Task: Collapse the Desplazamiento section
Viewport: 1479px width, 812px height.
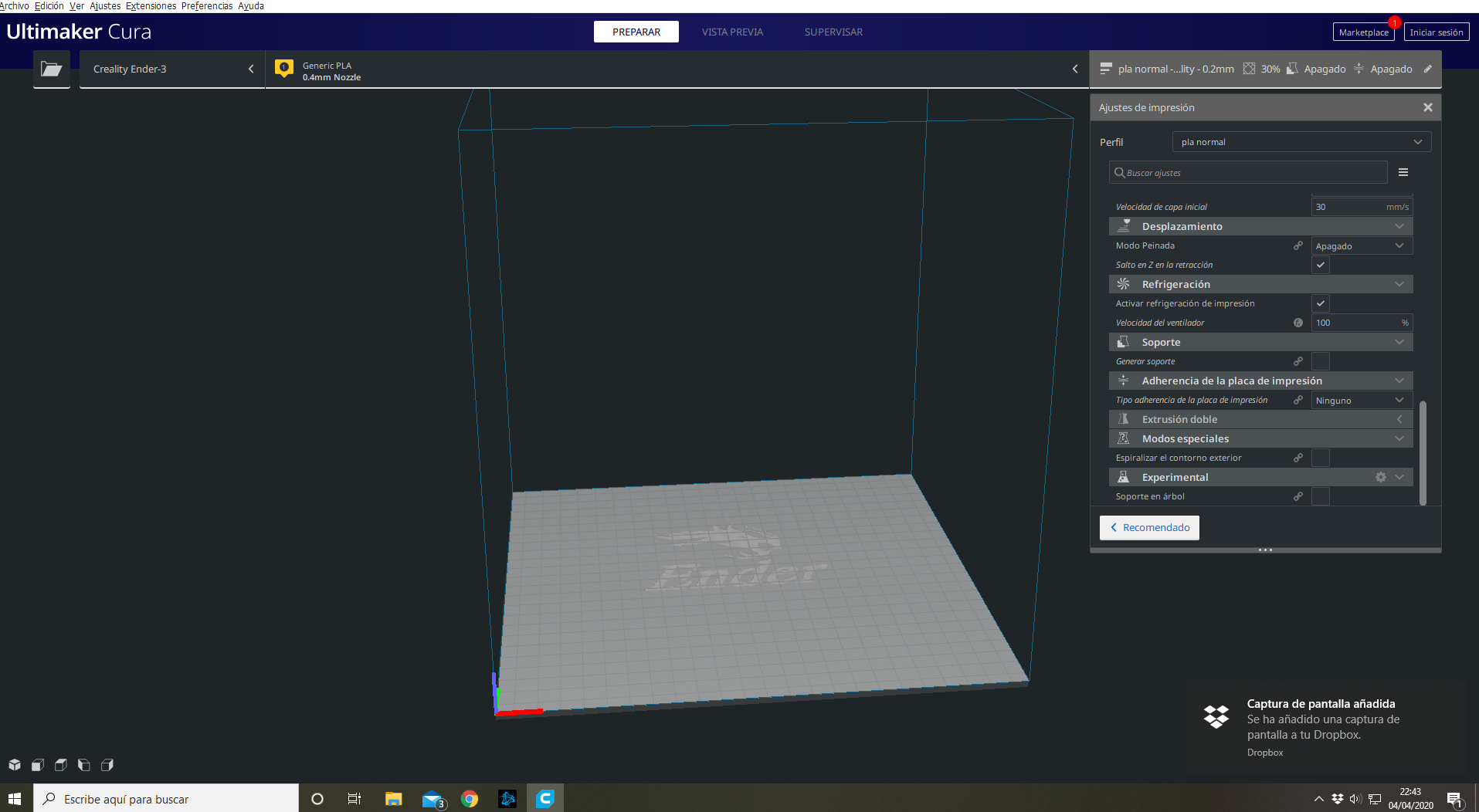Action: coord(1261,226)
